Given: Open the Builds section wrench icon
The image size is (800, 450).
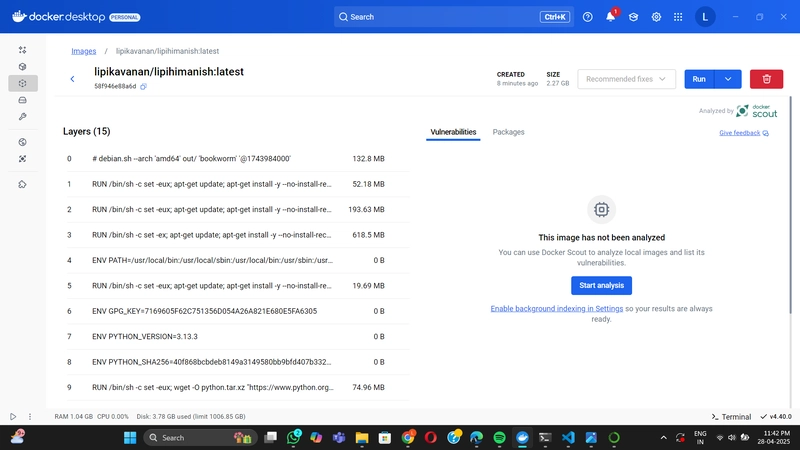Looking at the screenshot, I should click(x=22, y=117).
